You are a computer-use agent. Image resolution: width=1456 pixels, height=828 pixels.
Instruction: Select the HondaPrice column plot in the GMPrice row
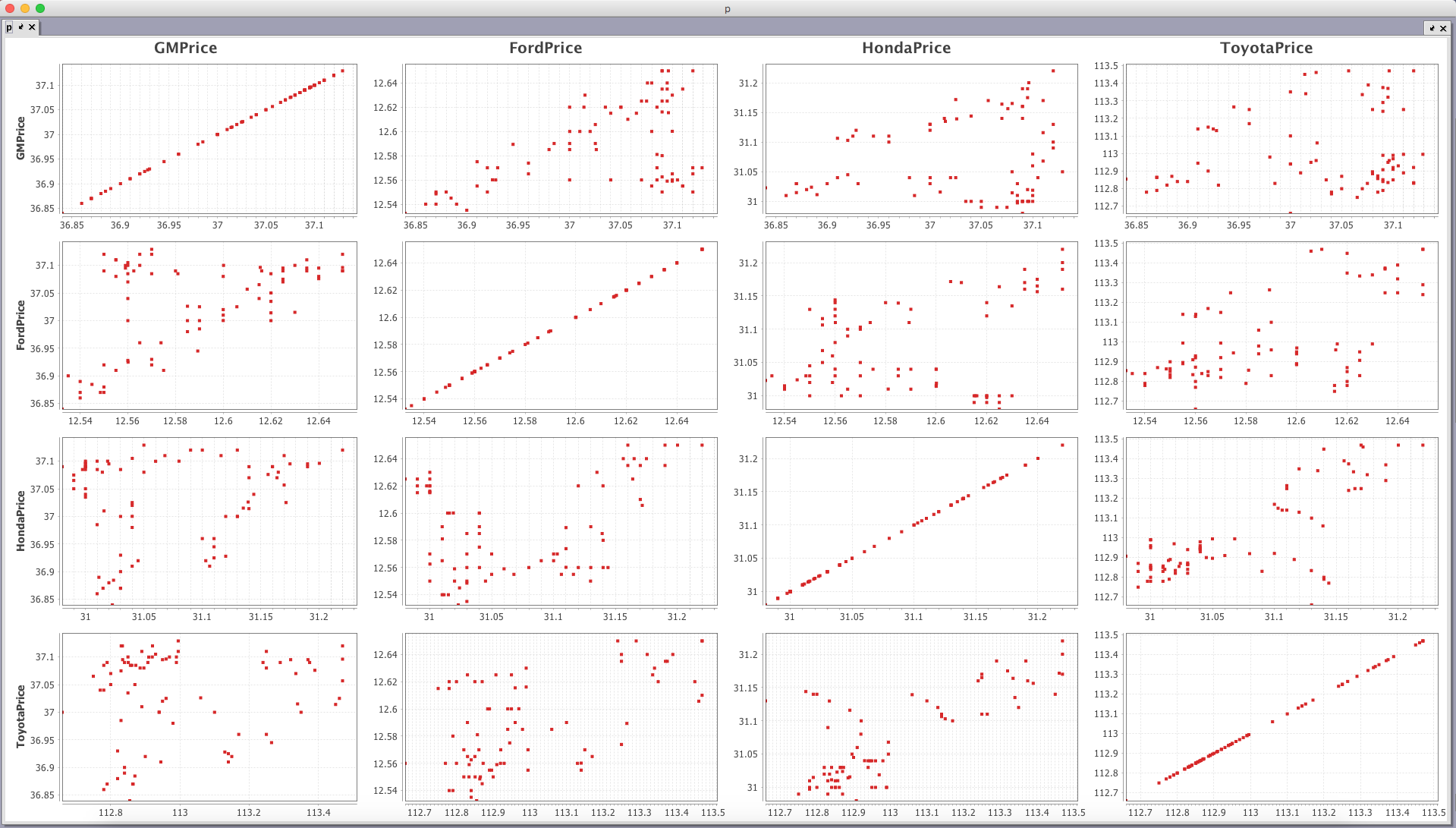(x=922, y=139)
